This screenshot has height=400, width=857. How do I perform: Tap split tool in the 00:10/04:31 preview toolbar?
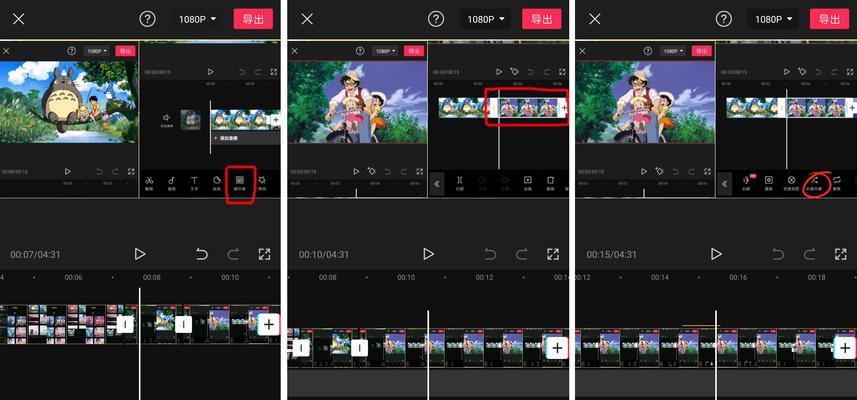[x=460, y=183]
